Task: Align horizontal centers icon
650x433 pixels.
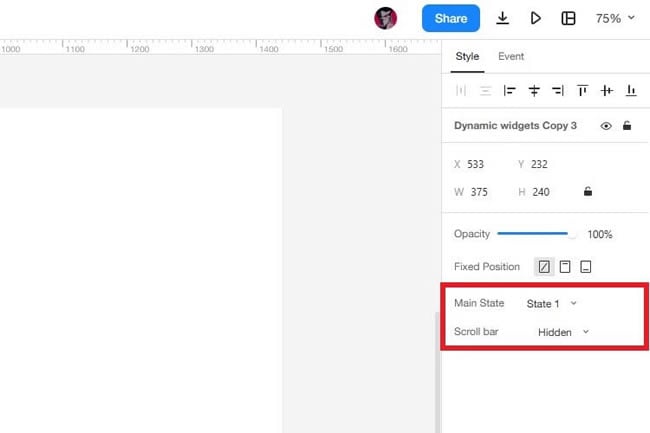Action: tap(534, 90)
